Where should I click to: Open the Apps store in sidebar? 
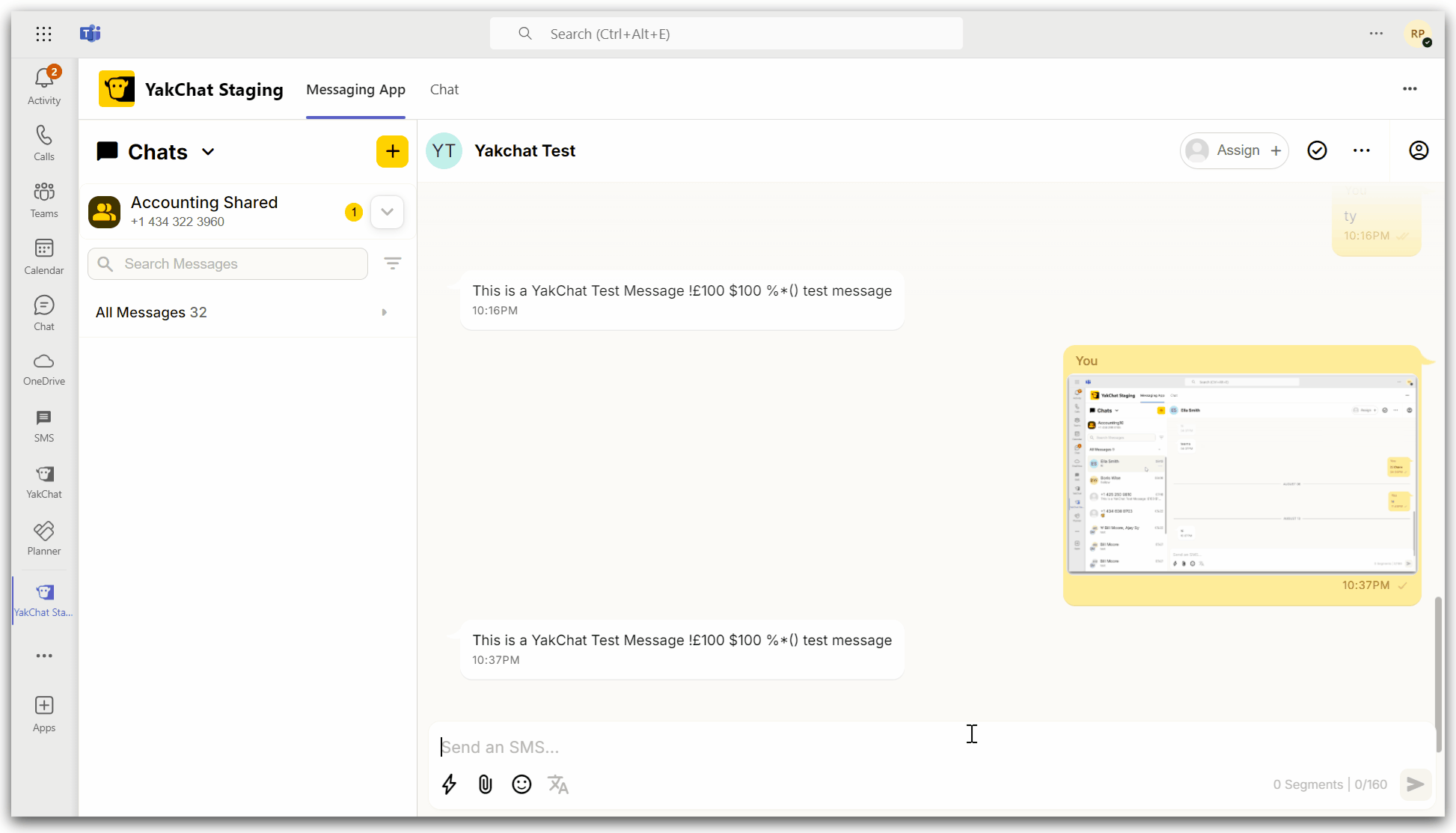(44, 714)
